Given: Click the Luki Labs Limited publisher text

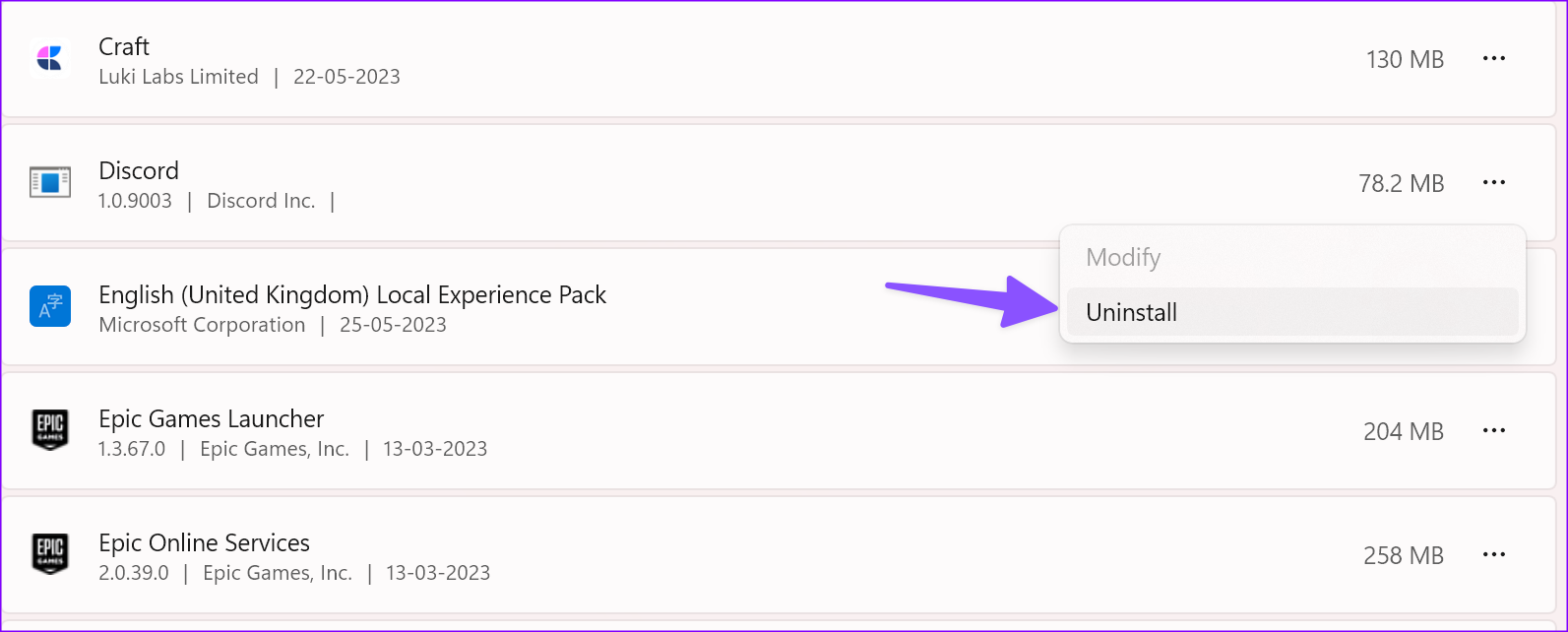Looking at the screenshot, I should coord(178,77).
